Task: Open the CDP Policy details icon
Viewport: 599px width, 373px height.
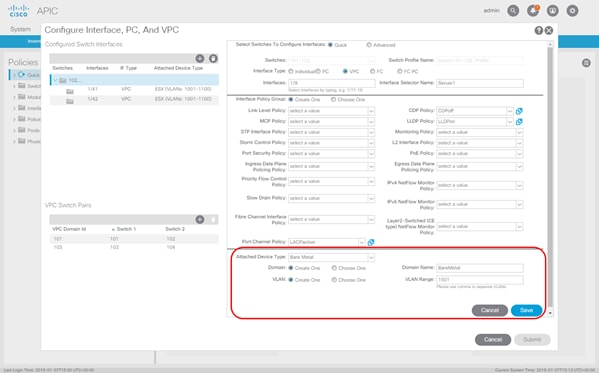Action: pos(519,111)
